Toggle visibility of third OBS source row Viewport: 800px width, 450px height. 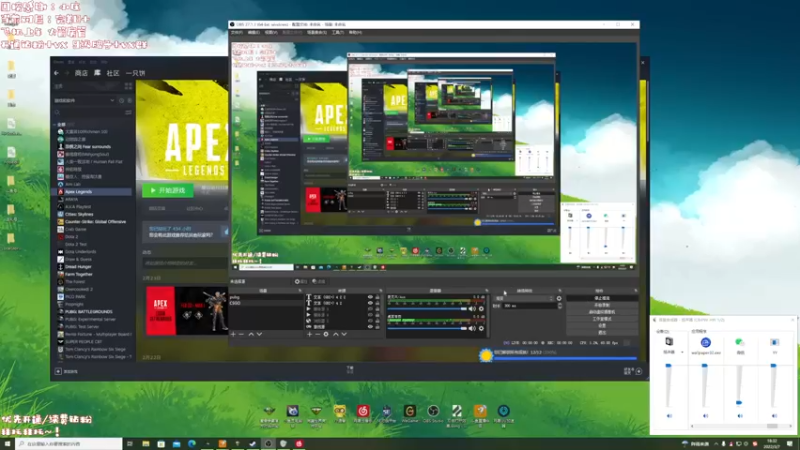click(x=370, y=309)
